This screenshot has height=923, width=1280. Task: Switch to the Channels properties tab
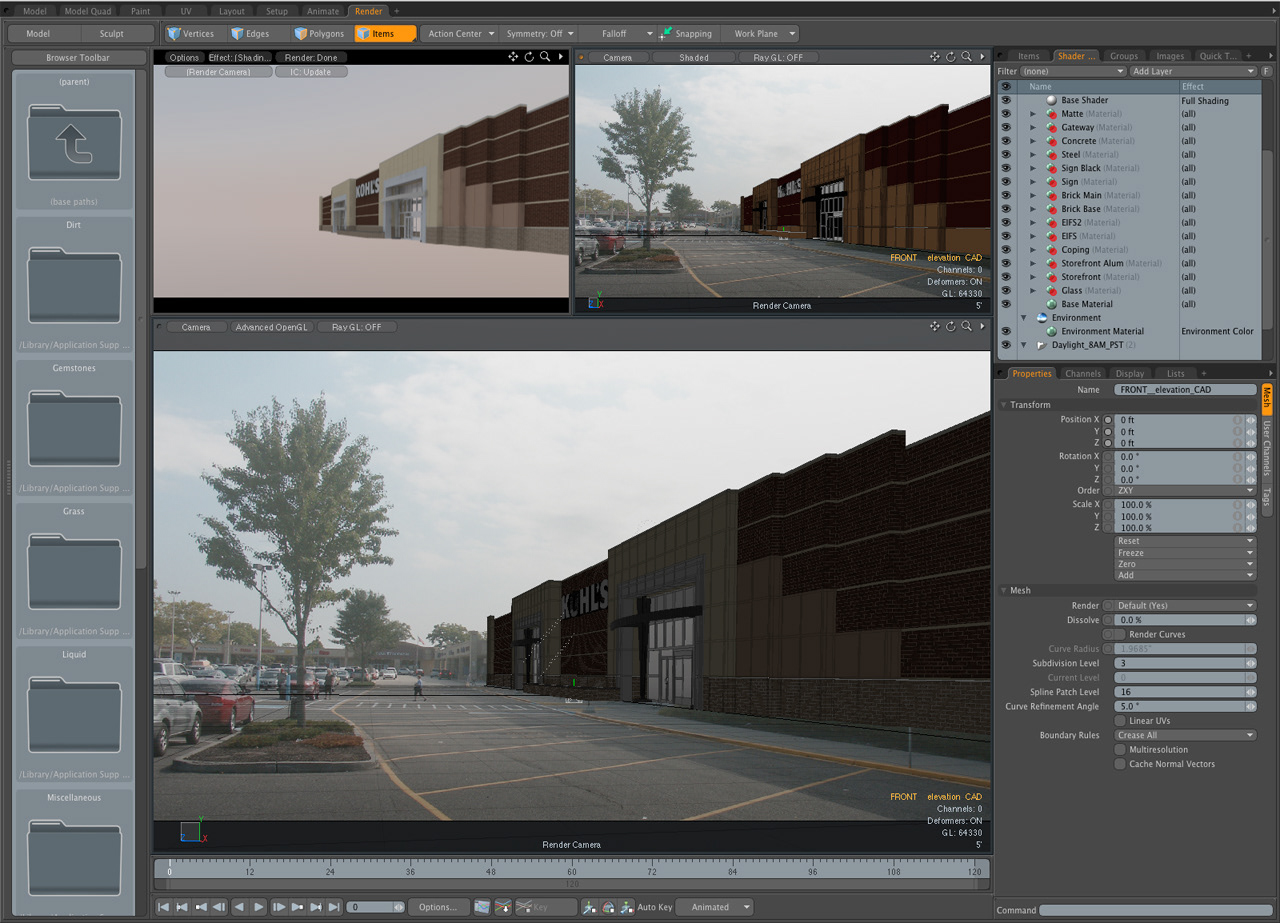1082,374
